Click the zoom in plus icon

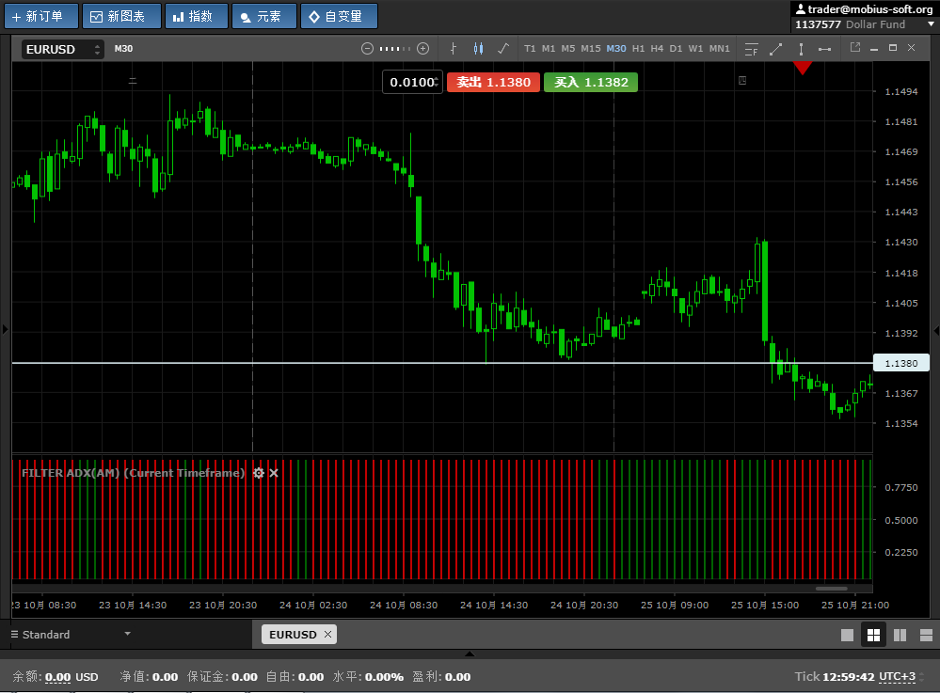click(423, 48)
